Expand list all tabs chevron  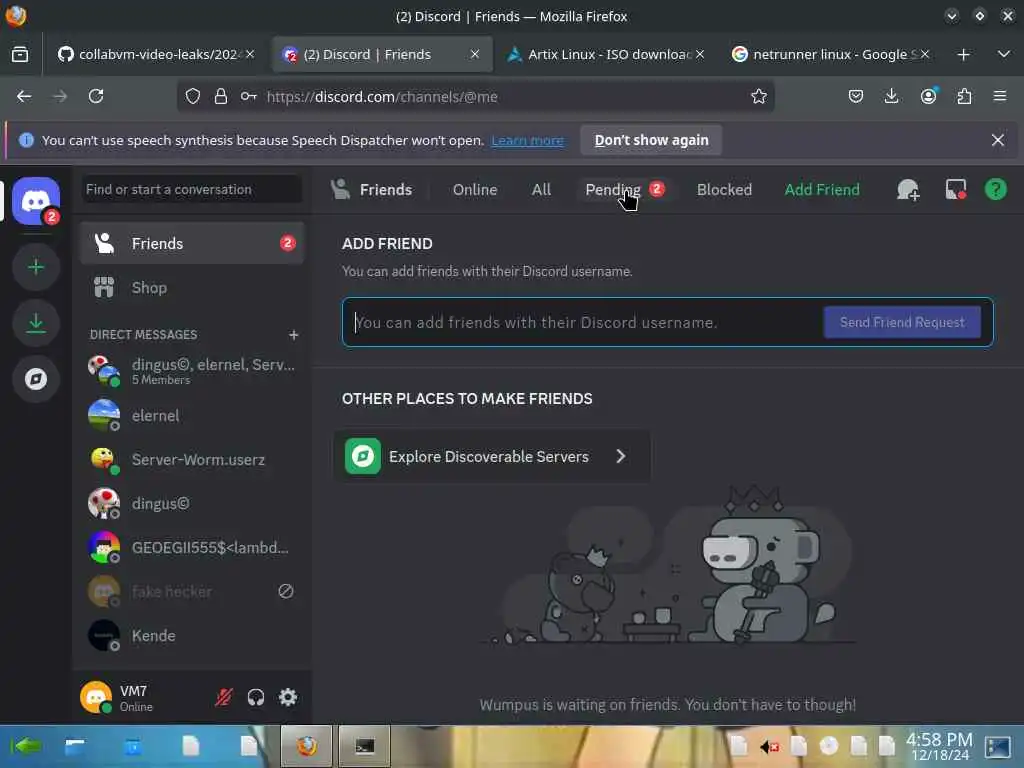[1004, 54]
